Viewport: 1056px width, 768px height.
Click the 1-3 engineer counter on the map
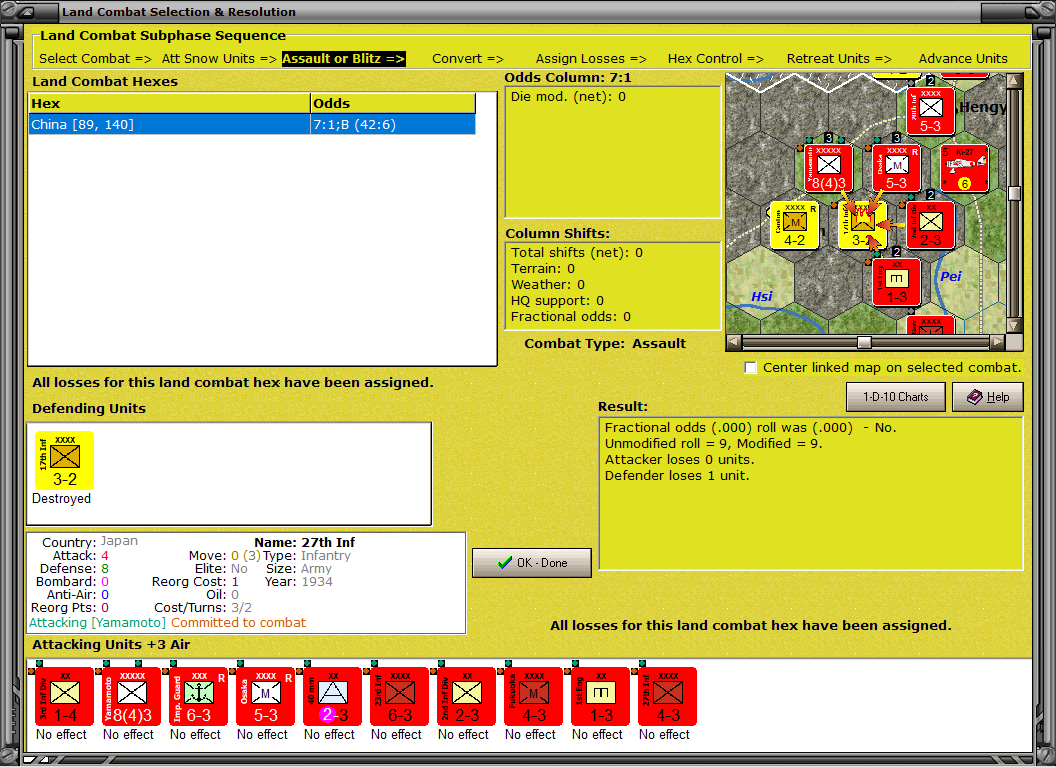coord(896,282)
